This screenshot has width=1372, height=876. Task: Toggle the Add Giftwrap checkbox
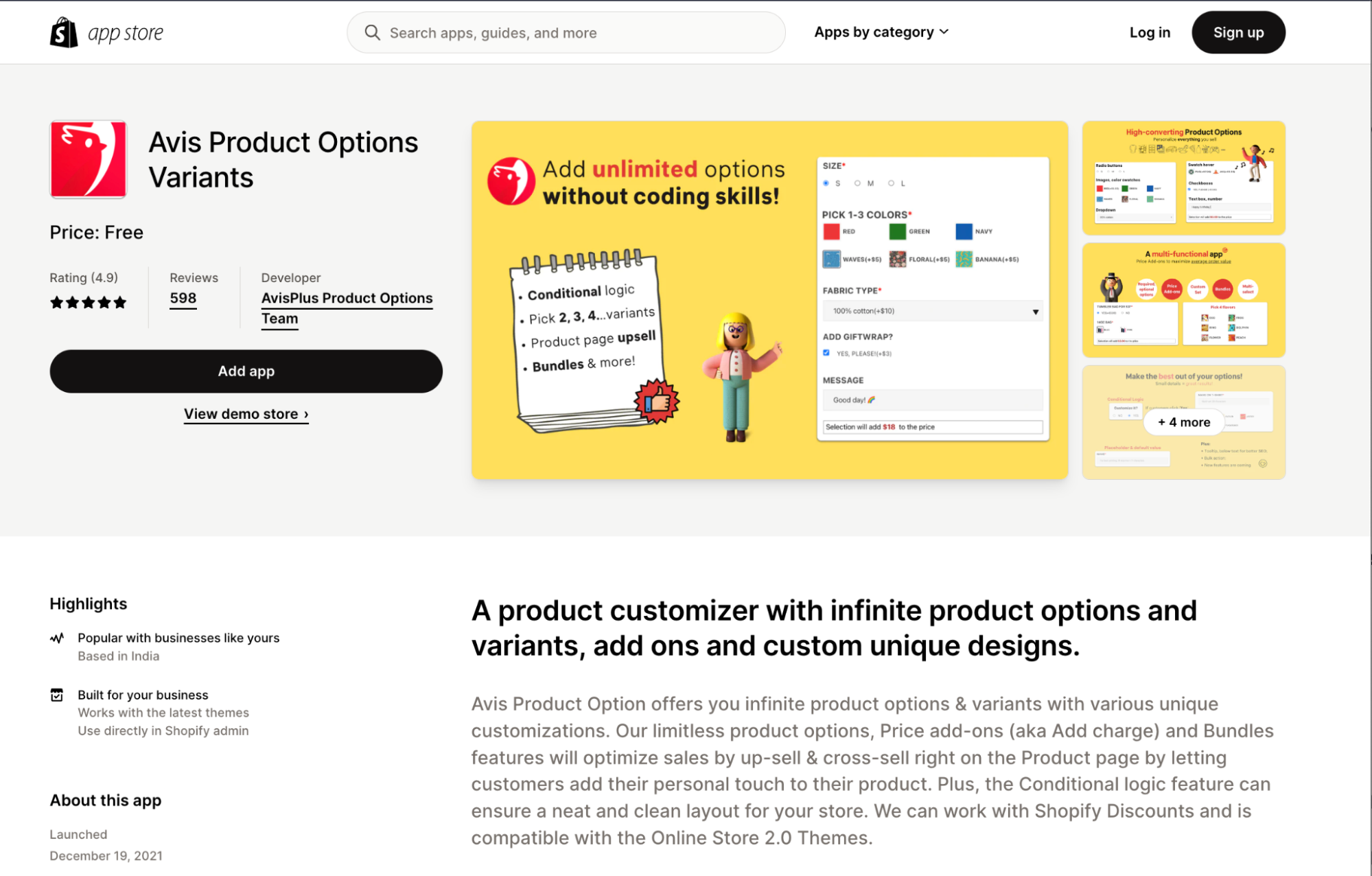(826, 353)
